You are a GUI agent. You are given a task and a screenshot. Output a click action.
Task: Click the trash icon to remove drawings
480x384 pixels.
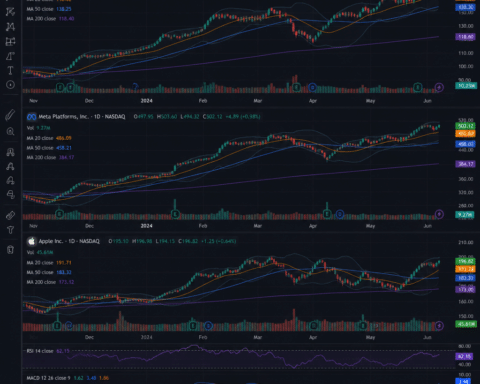click(10, 249)
